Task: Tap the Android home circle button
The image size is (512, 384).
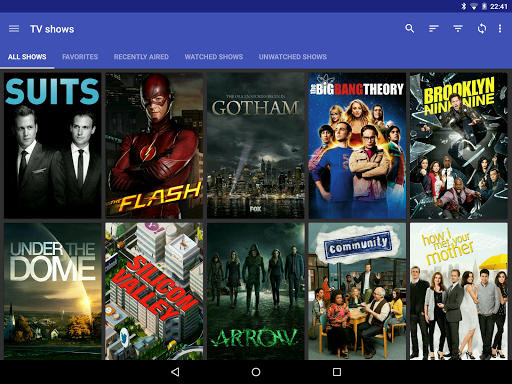Action: (256, 372)
